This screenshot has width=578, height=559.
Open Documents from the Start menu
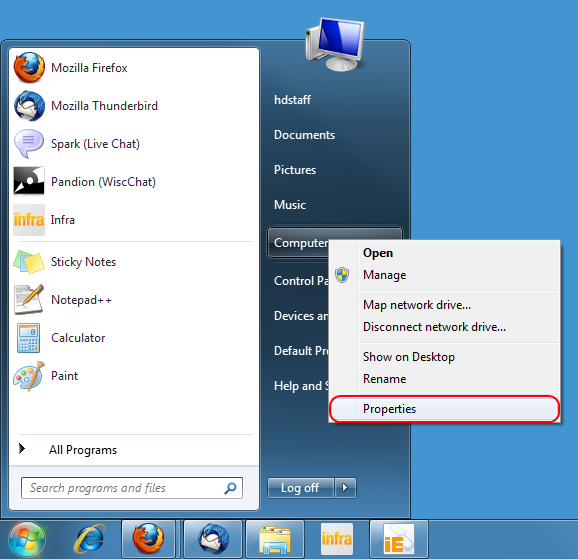304,135
